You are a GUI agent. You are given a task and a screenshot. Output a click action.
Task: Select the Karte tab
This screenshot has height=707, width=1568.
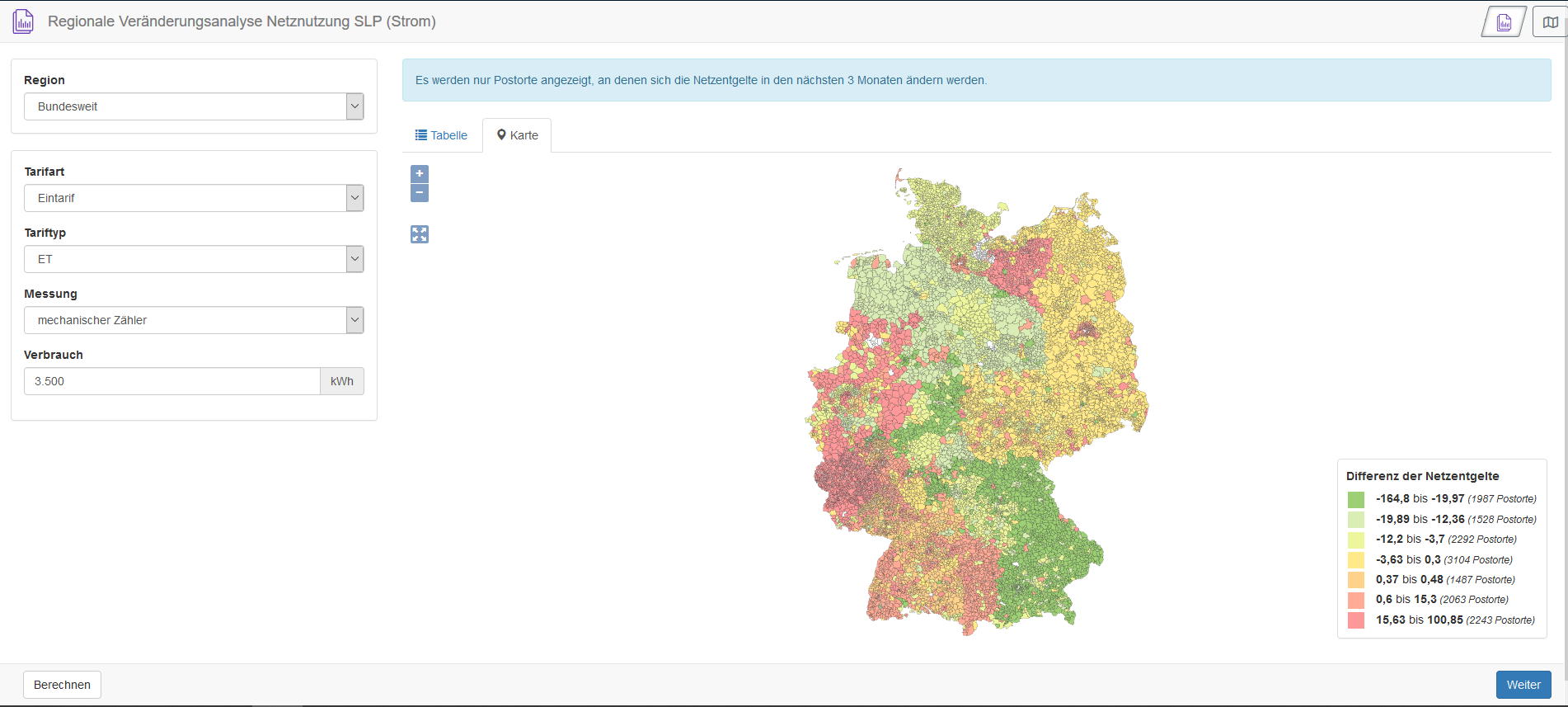(x=517, y=135)
